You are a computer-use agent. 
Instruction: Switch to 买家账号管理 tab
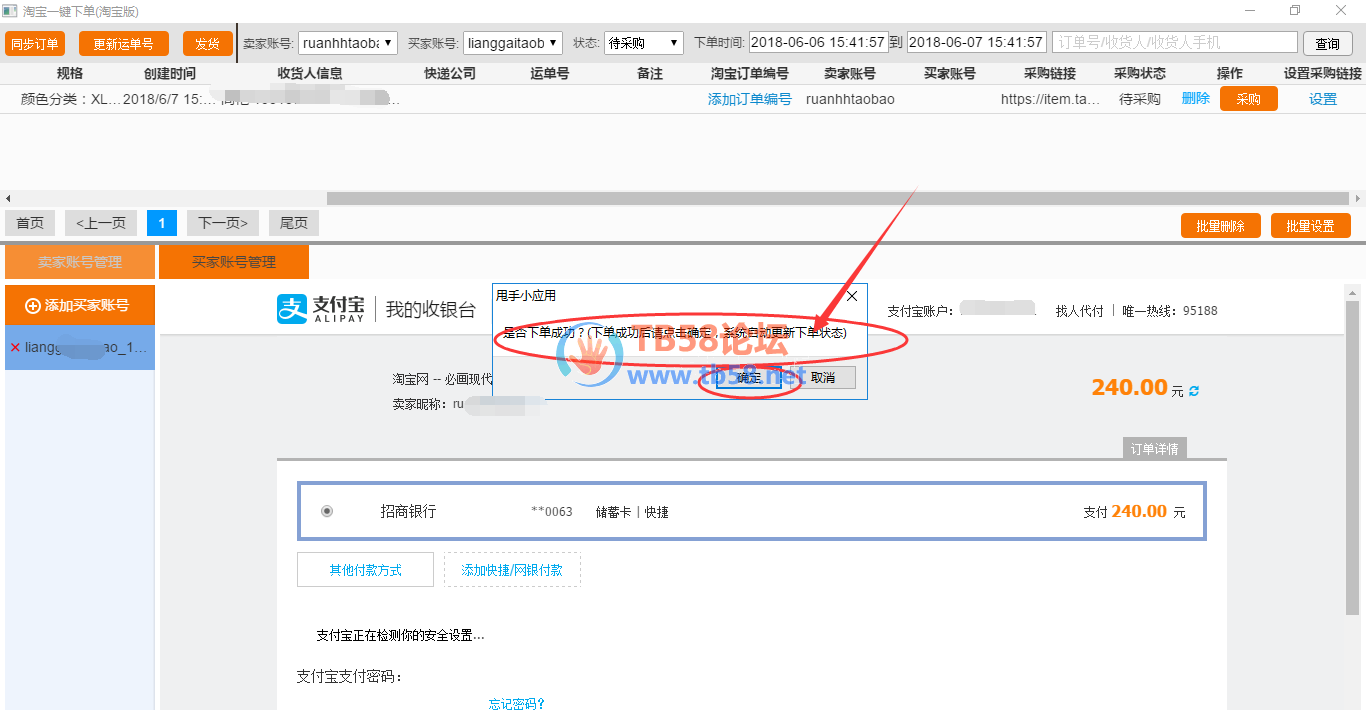tap(234, 262)
